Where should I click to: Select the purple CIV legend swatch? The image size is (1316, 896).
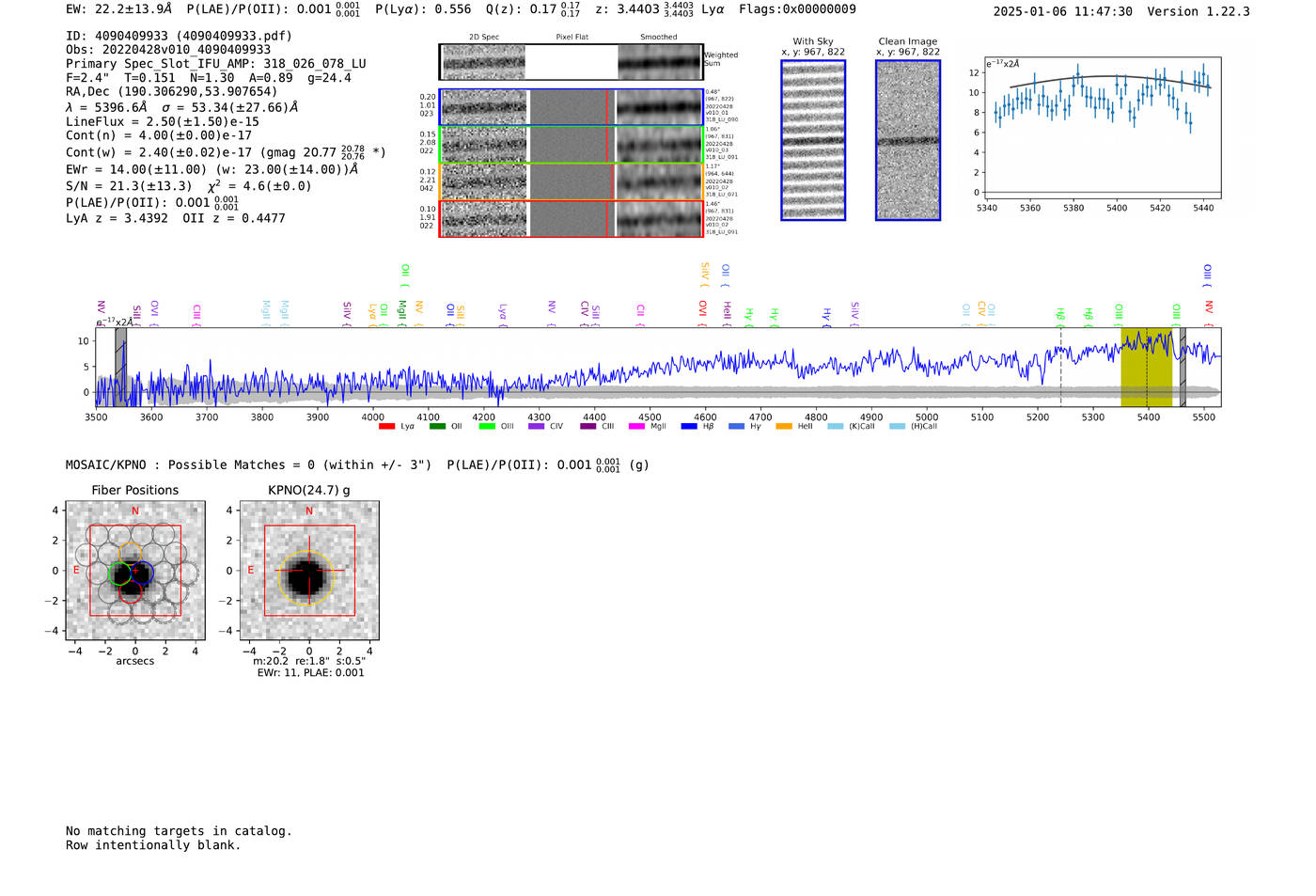pyautogui.click(x=537, y=427)
